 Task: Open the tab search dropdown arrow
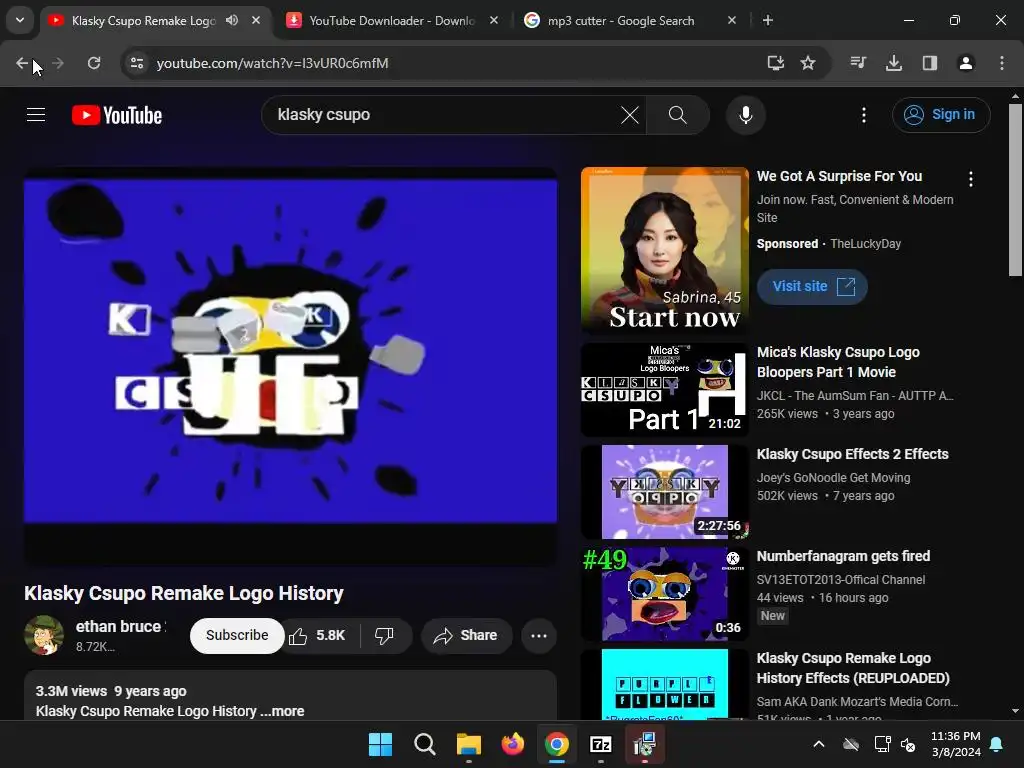[20, 20]
